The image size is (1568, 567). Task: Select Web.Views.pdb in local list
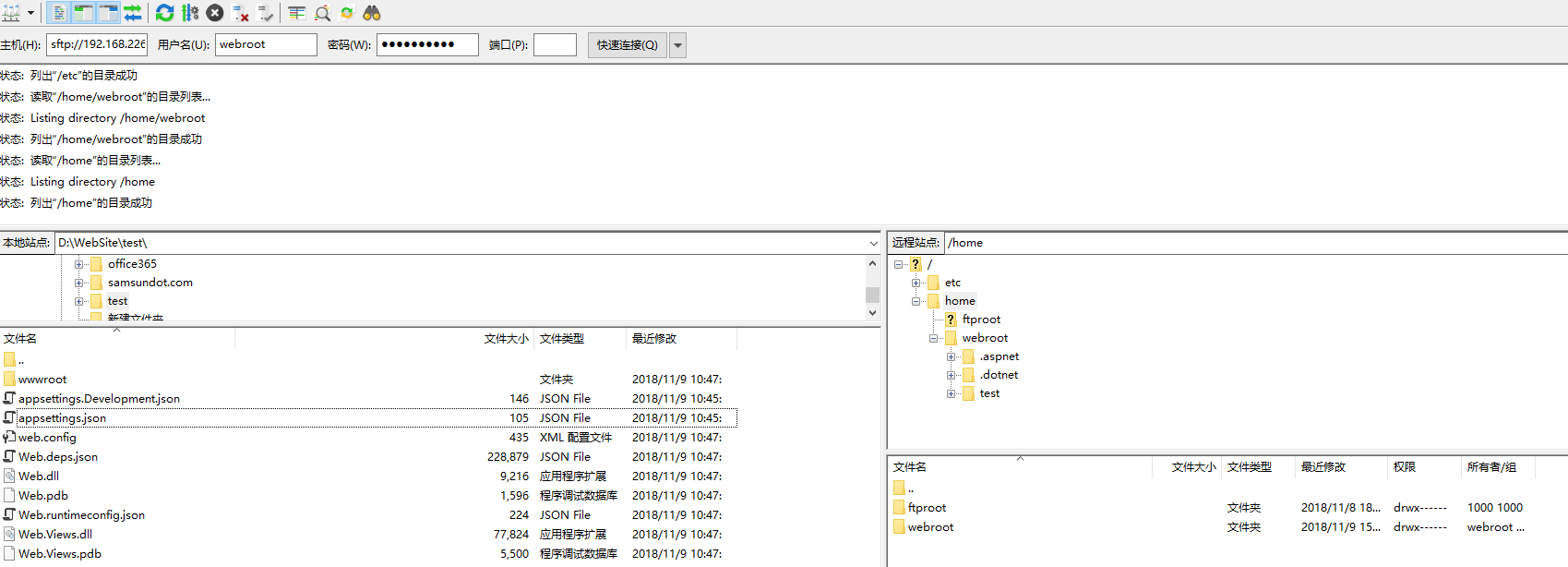[x=60, y=554]
